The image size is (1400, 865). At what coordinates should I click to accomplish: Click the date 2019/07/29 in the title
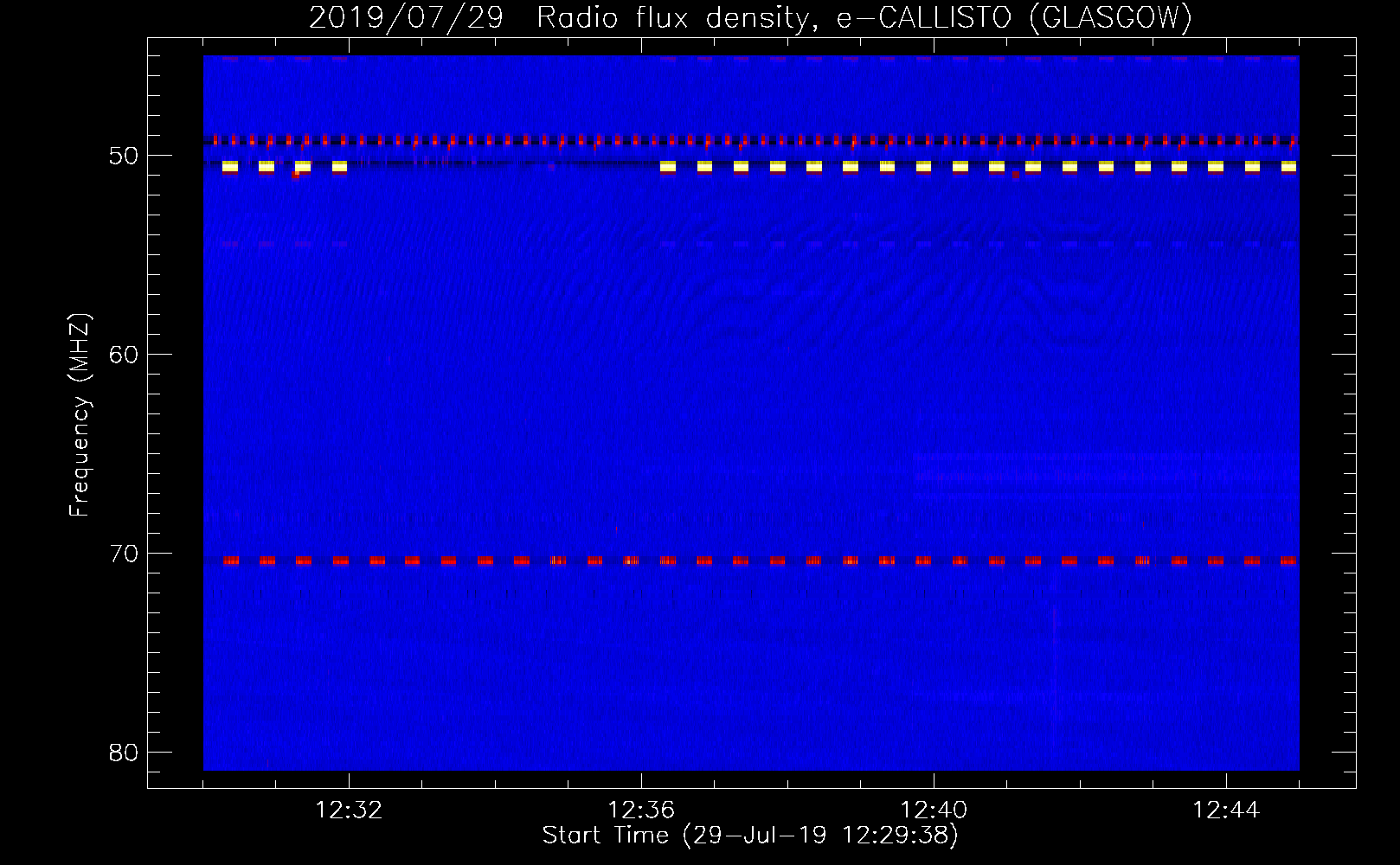(406, 17)
